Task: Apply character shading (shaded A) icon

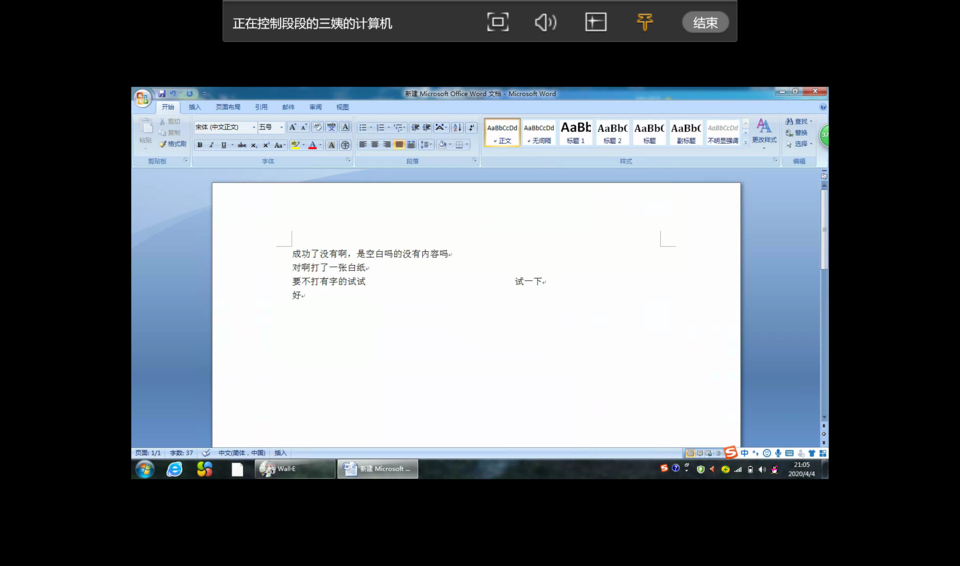Action: pos(331,145)
